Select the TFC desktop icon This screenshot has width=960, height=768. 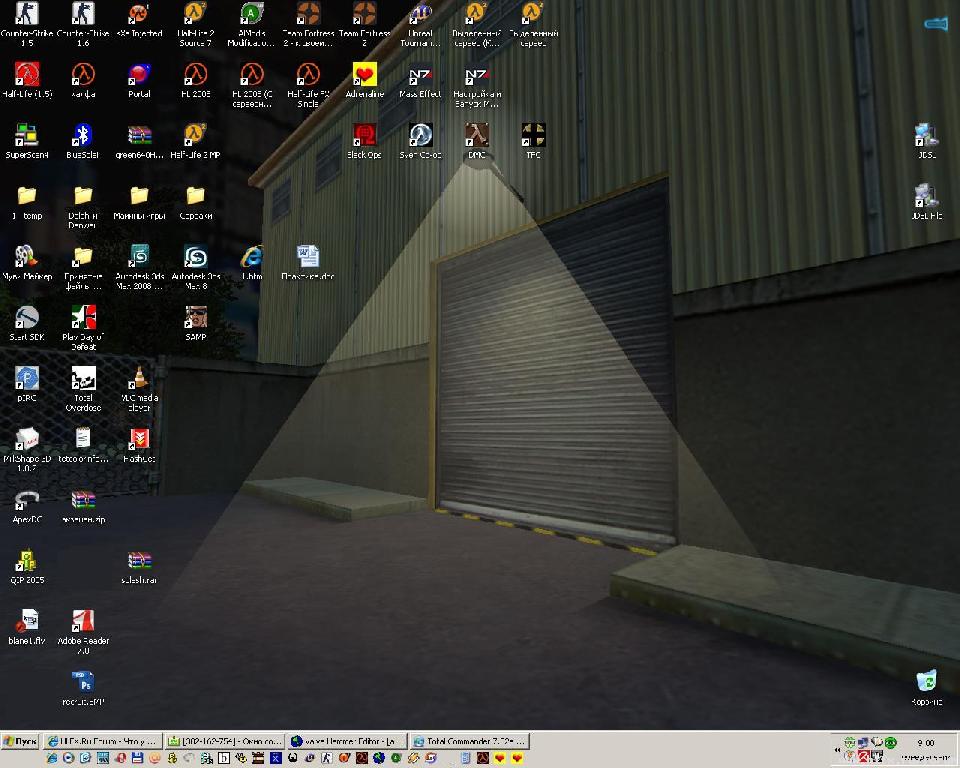pos(533,141)
